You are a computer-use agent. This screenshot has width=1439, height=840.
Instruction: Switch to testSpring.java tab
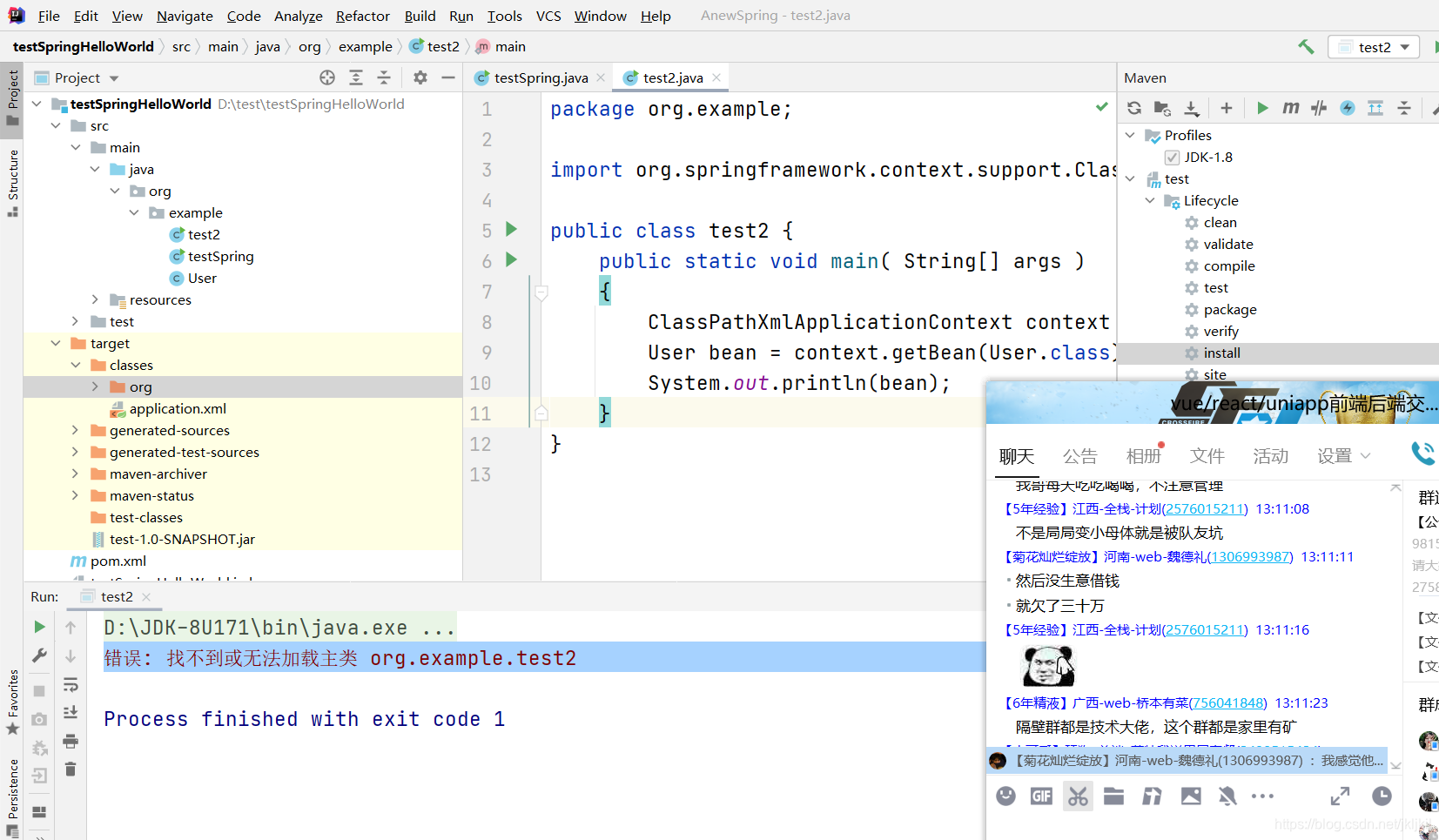click(540, 77)
